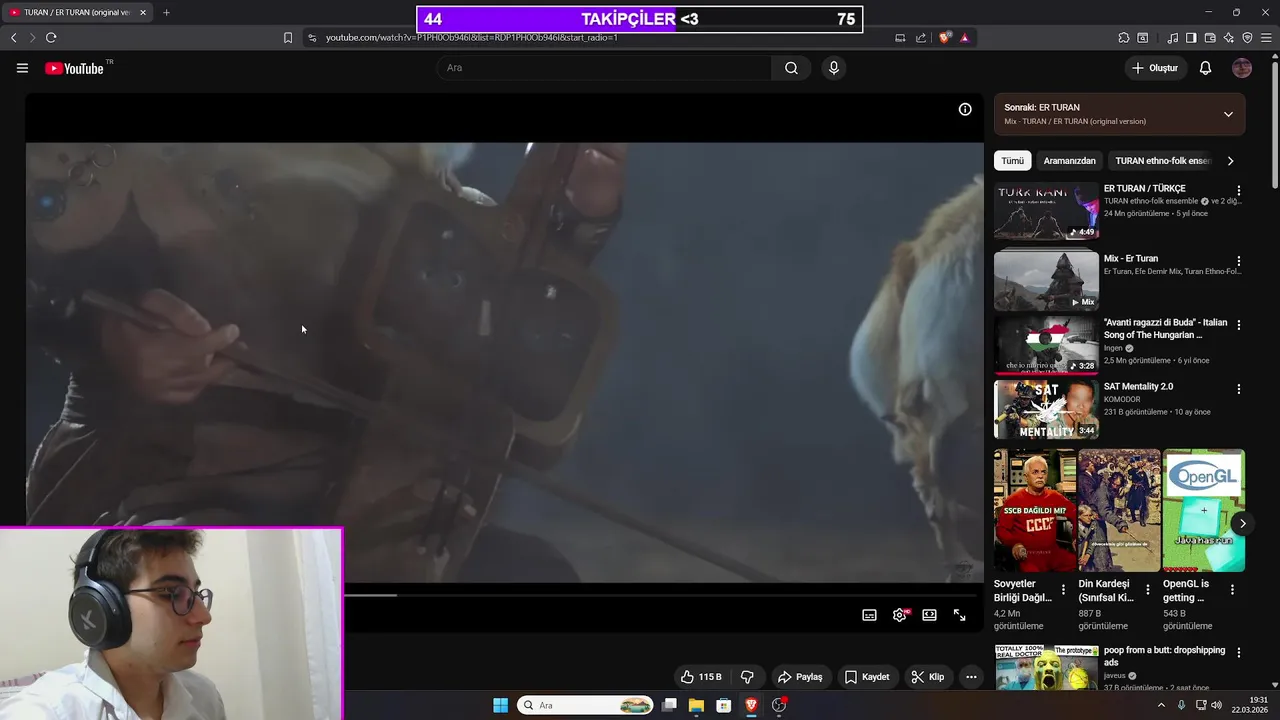Image resolution: width=1280 pixels, height=720 pixels.
Task: Open Brave VPN shield icon
Action: (1247, 38)
